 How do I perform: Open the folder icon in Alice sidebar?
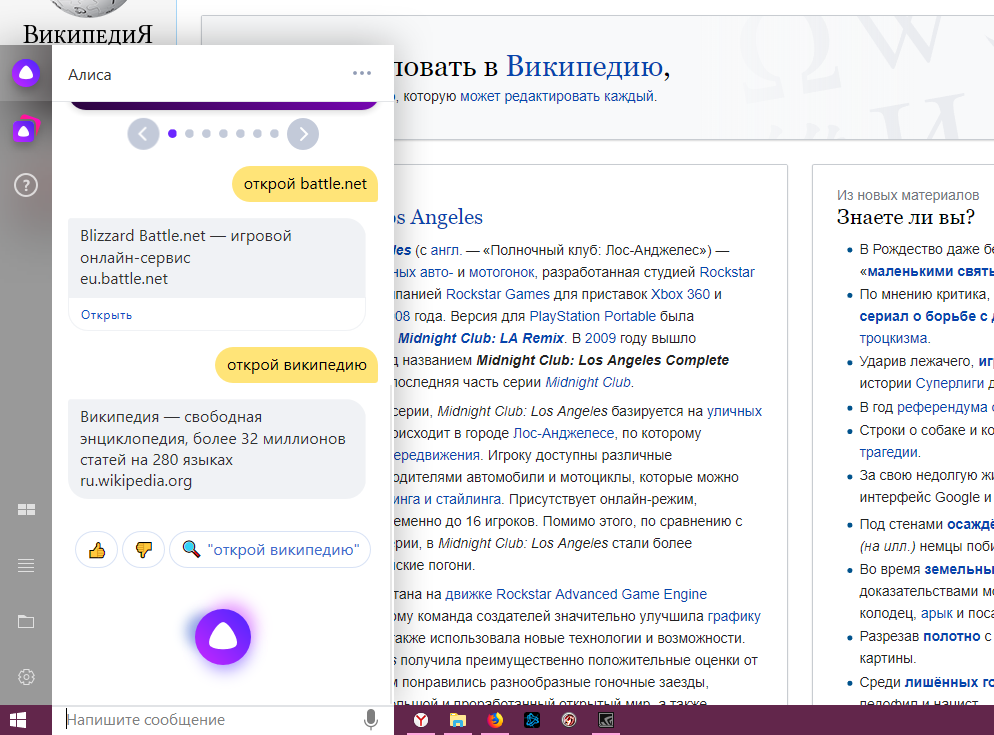click(x=26, y=621)
